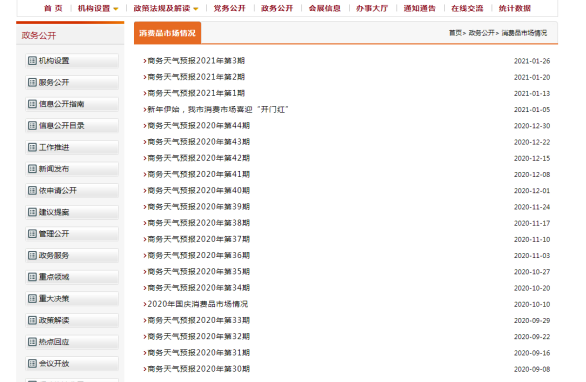The width and height of the screenshot is (586, 382).
Task: Click the icon beside 重点领域
Action: 33,277
